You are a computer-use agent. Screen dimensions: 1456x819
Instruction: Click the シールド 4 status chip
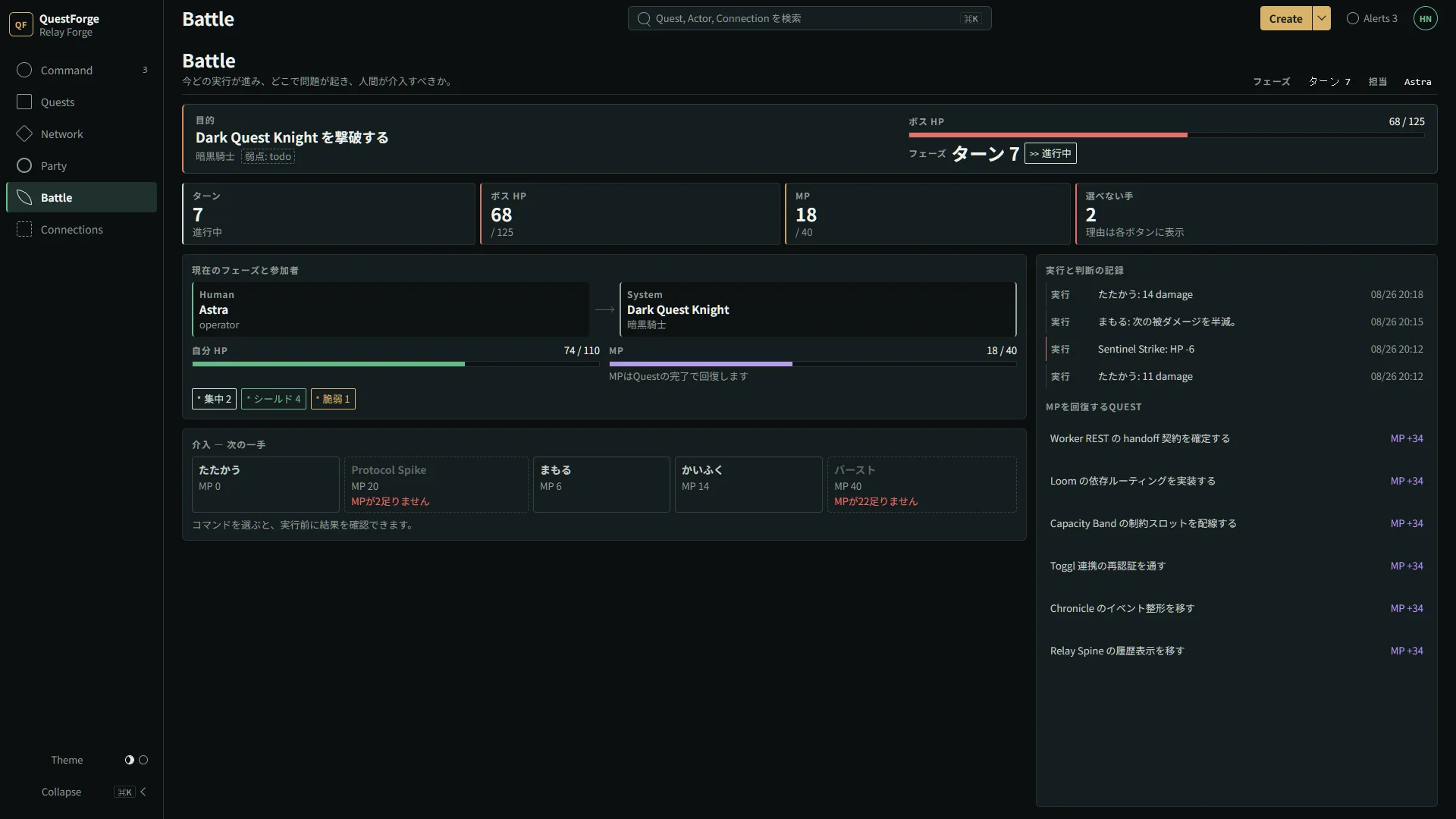pos(274,399)
